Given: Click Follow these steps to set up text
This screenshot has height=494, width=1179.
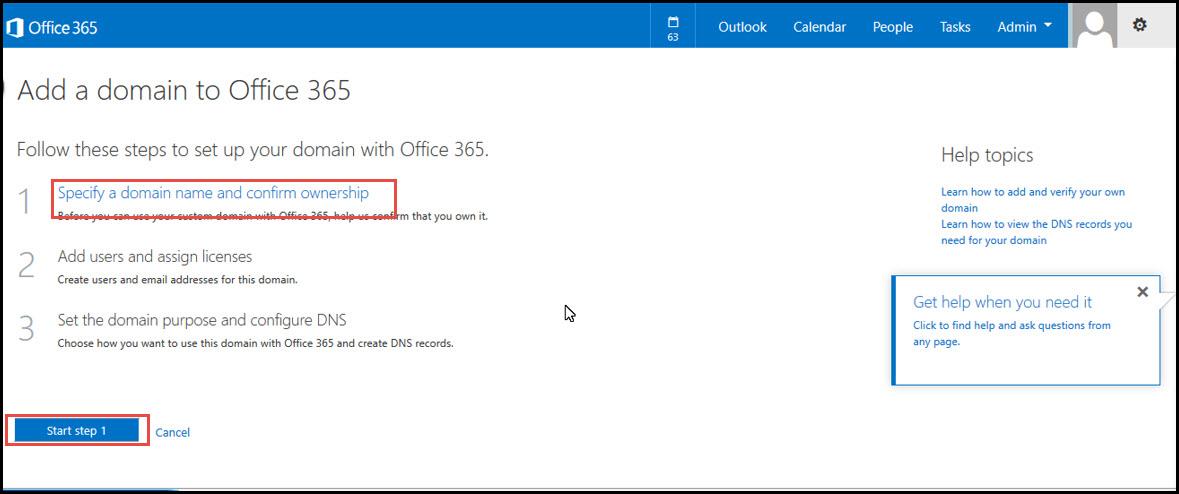Looking at the screenshot, I should coord(253,150).
